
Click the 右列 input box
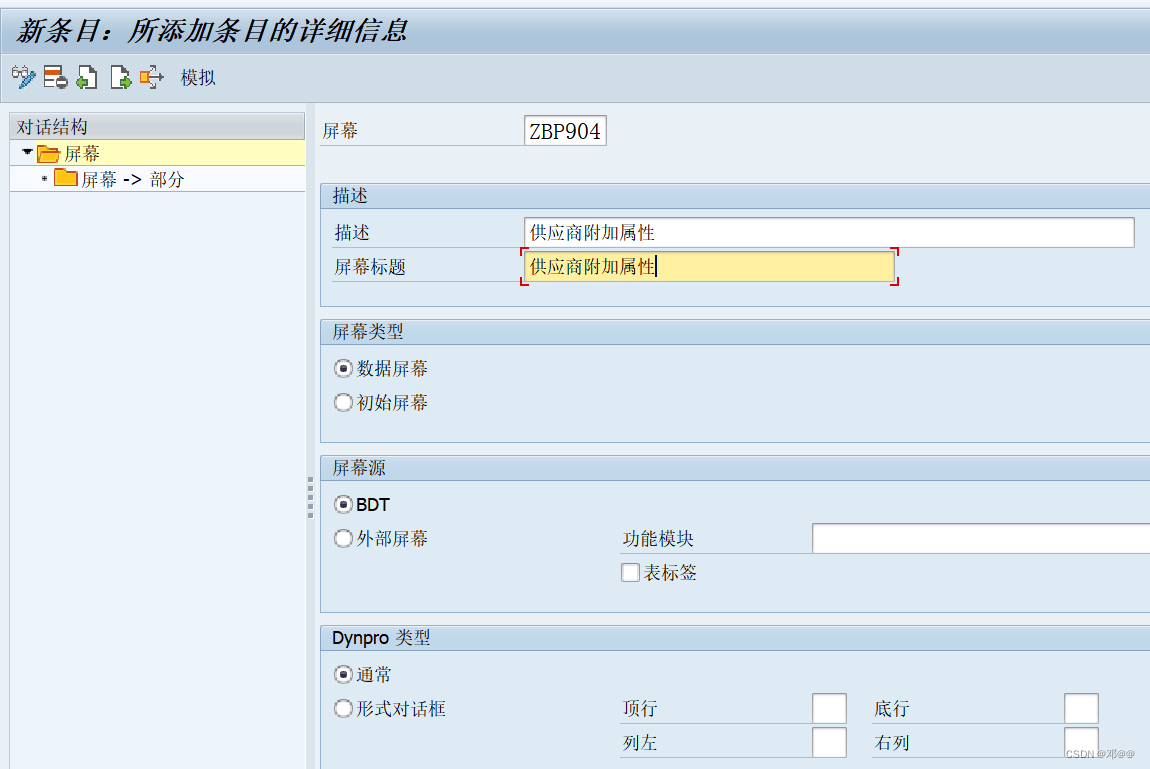(x=1081, y=743)
